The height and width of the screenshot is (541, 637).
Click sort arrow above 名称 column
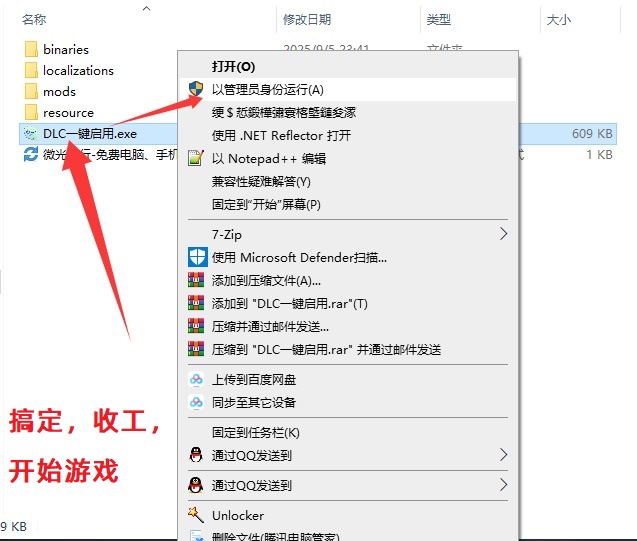(x=147, y=8)
